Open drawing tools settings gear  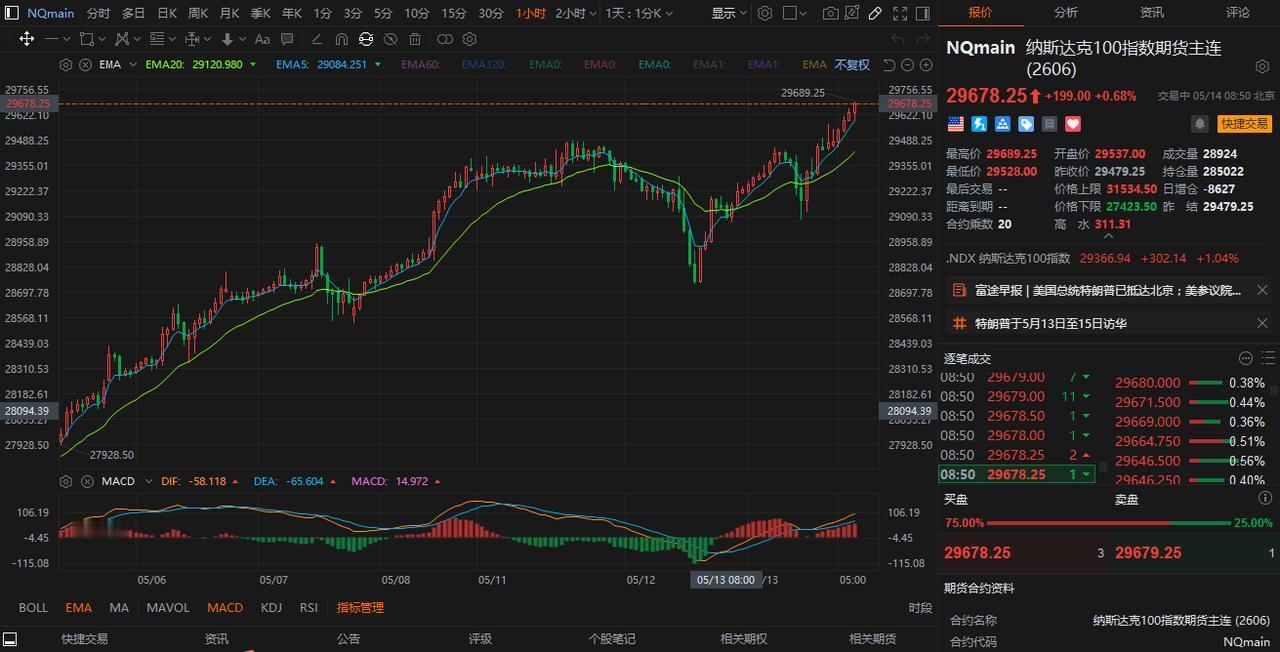[x=469, y=39]
